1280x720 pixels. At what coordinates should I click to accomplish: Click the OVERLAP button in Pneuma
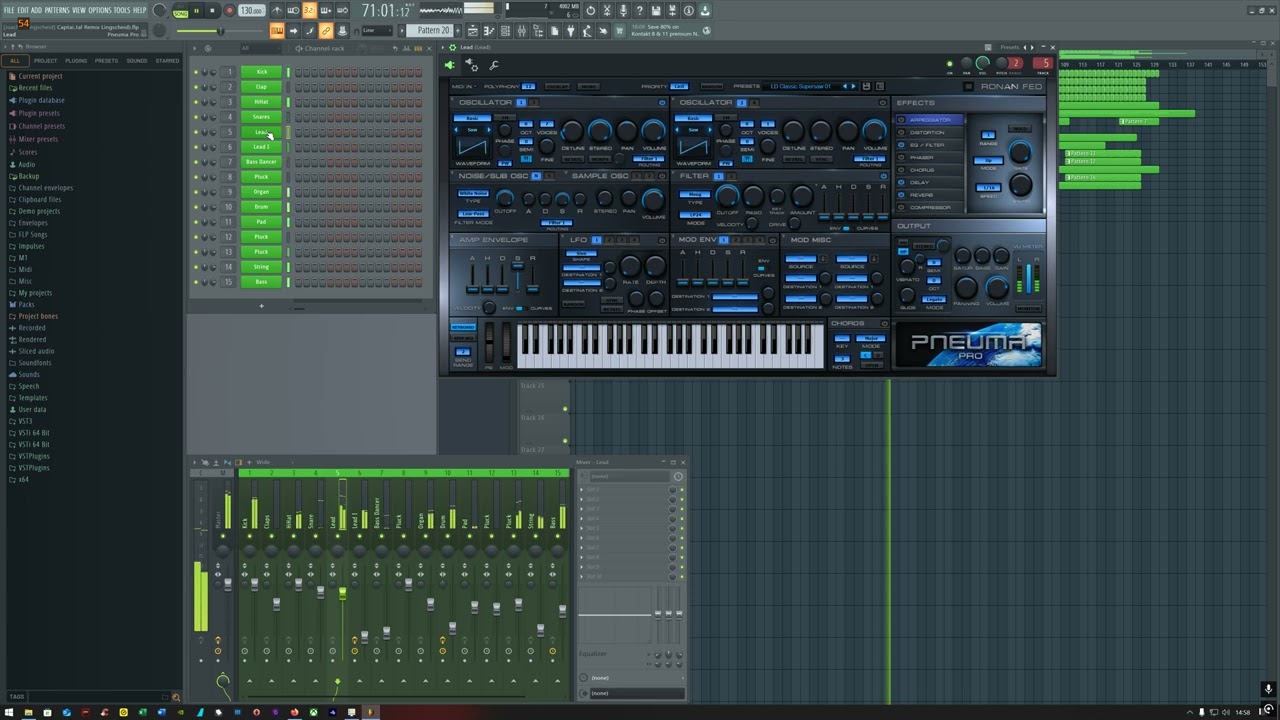[558, 86]
